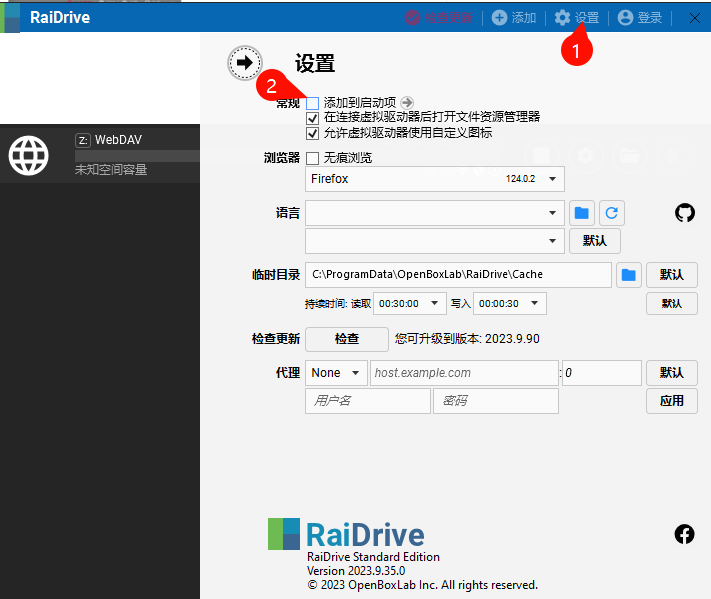
Task: Click the 临时目录 path field
Action: (458, 275)
